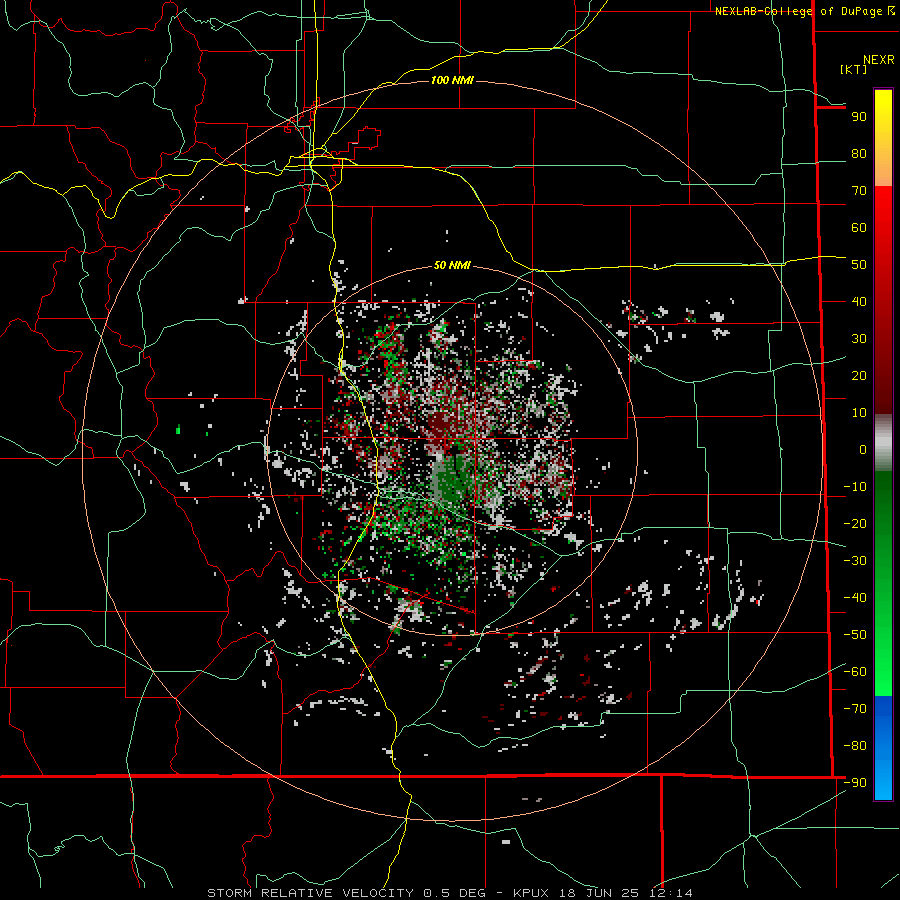Click the -20 value on velocity scale
Screen dimensions: 900x900
(855, 524)
